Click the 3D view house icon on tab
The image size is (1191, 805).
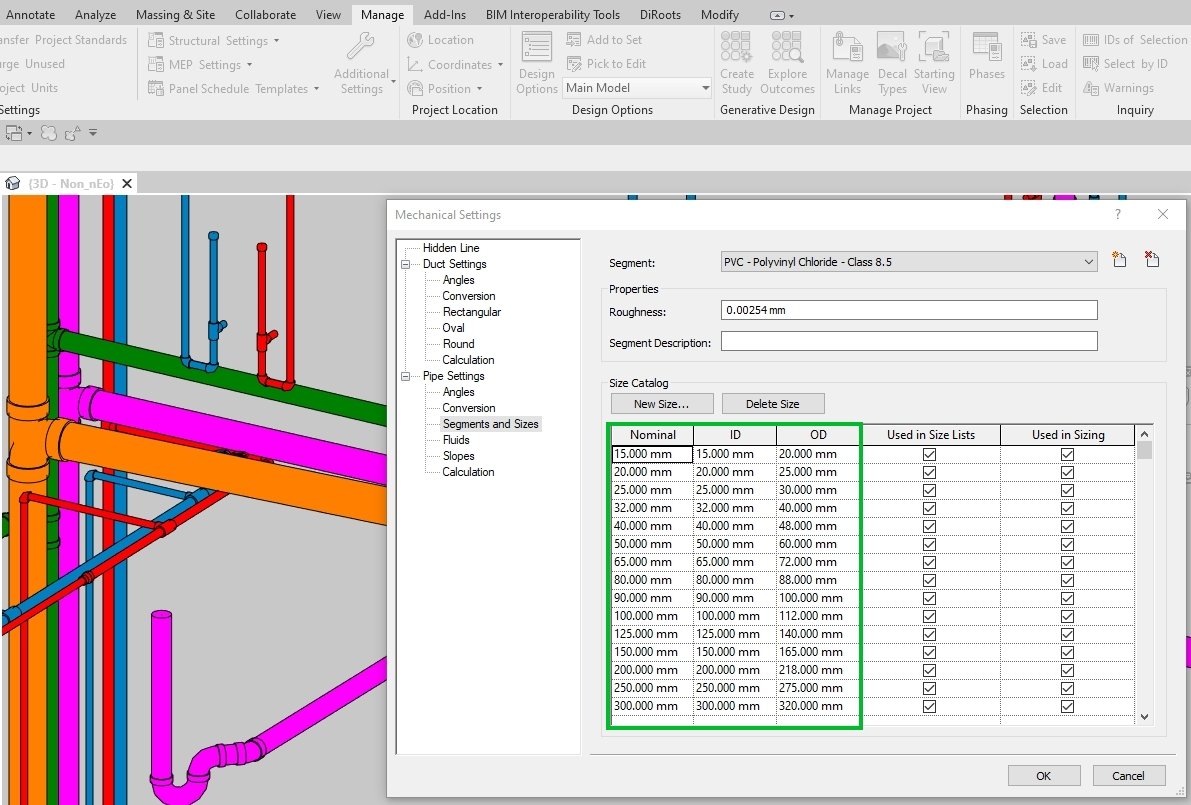point(12,183)
